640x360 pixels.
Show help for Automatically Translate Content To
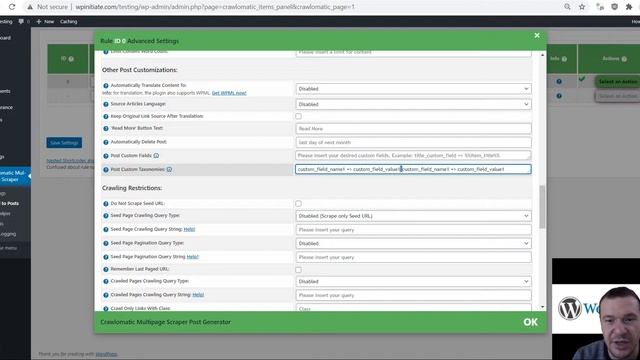coord(106,86)
